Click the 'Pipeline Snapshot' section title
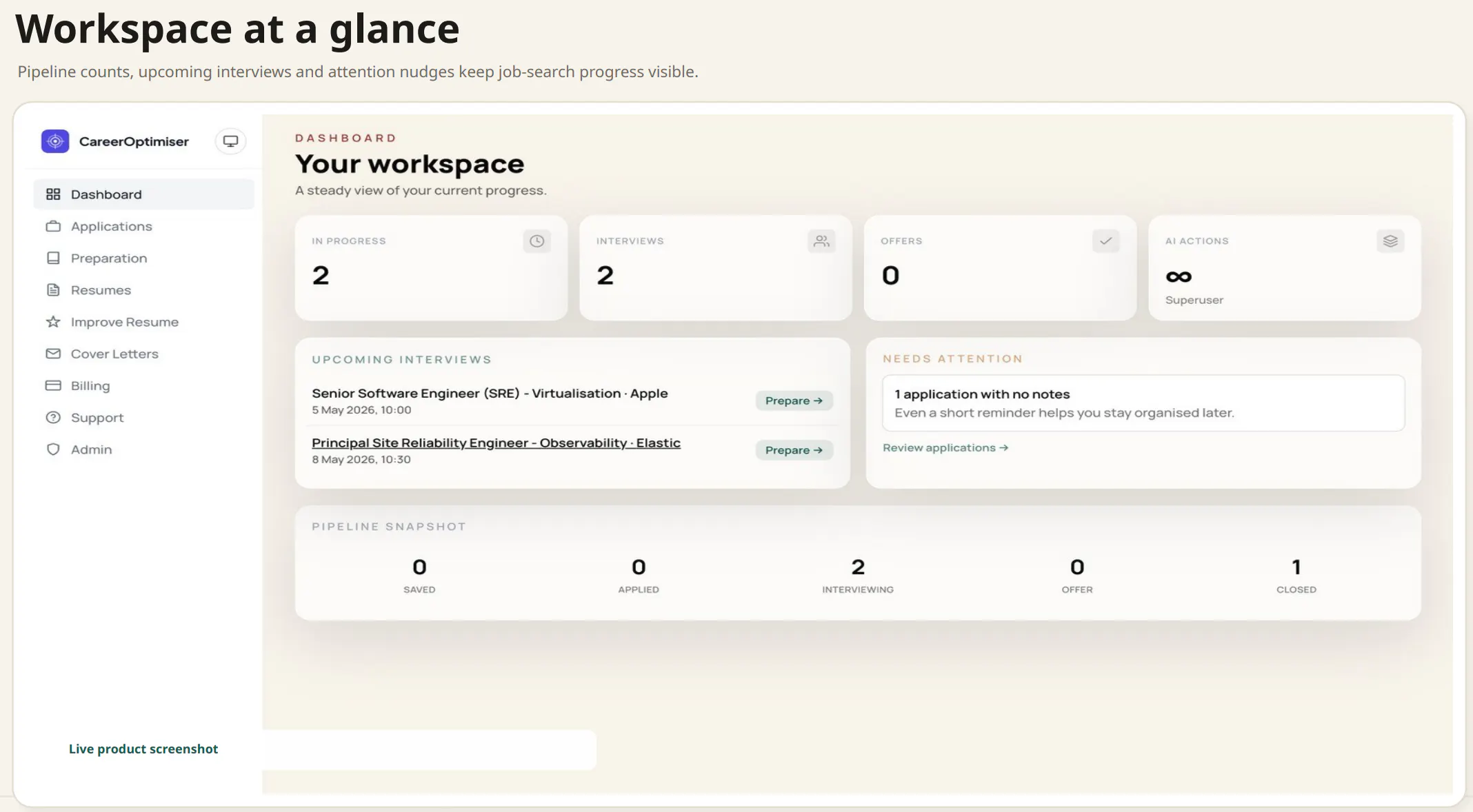This screenshot has width=1473, height=812. [x=389, y=527]
